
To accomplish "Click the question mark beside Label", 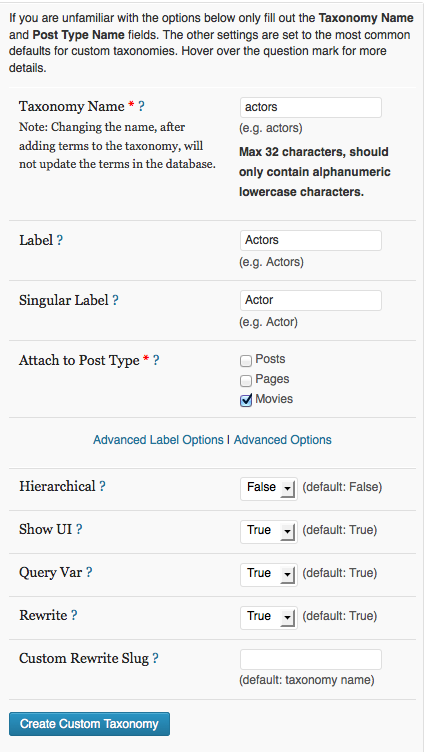I will coord(59,240).
